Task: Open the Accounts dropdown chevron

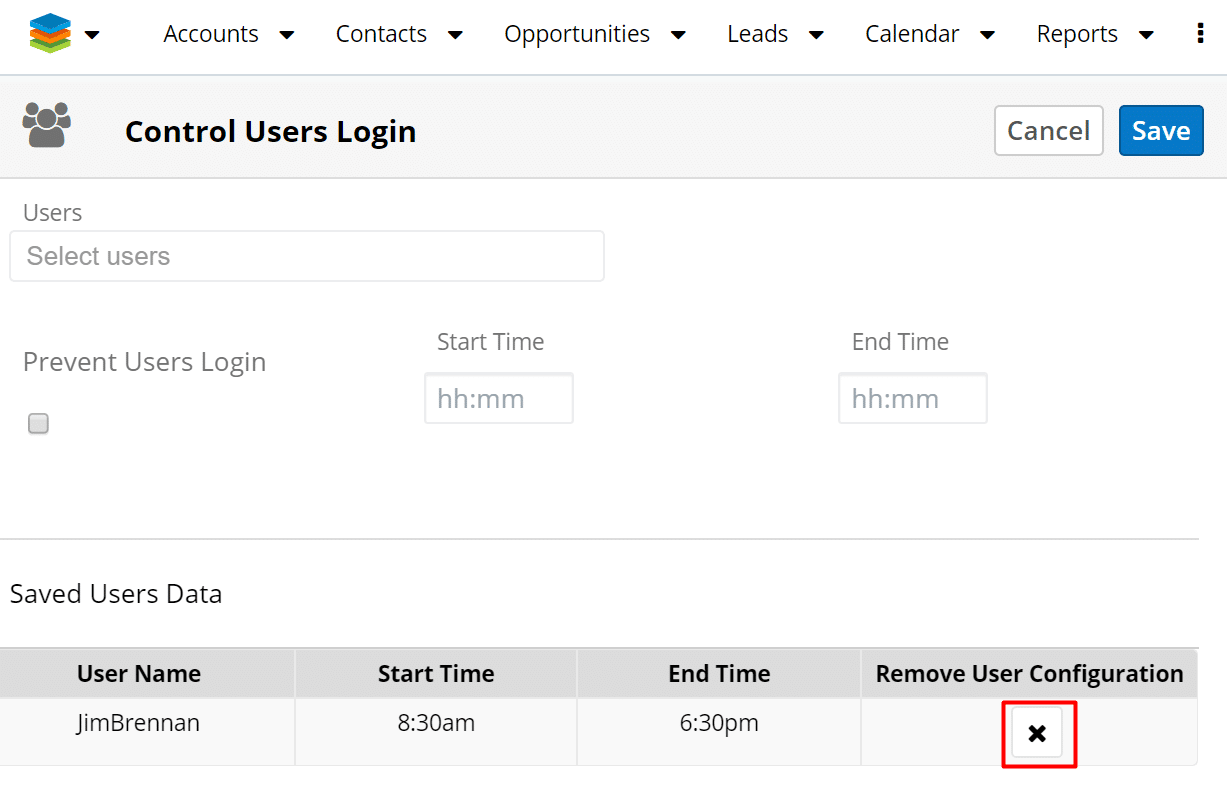Action: click(286, 34)
